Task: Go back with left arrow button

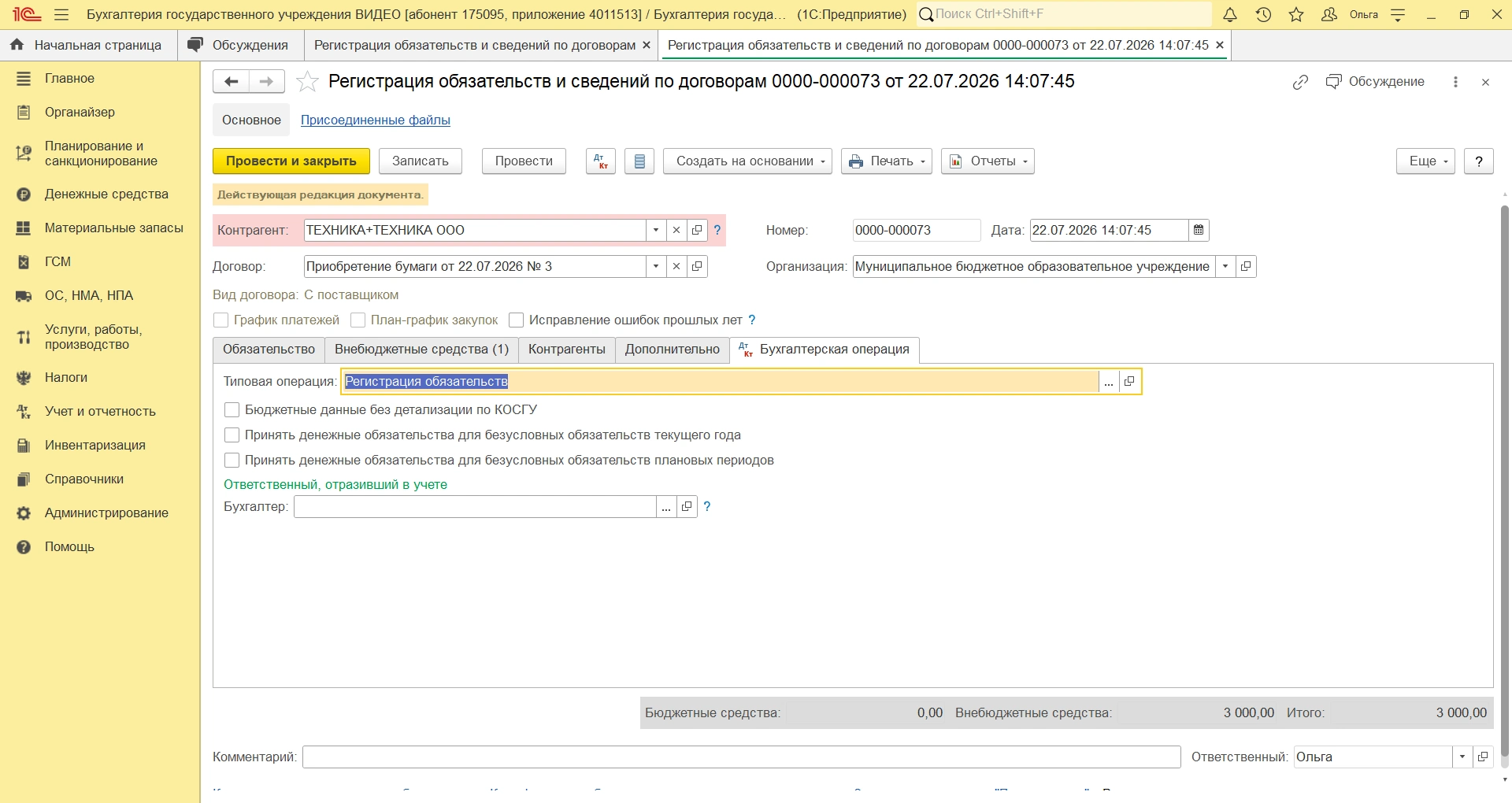Action: tap(231, 81)
